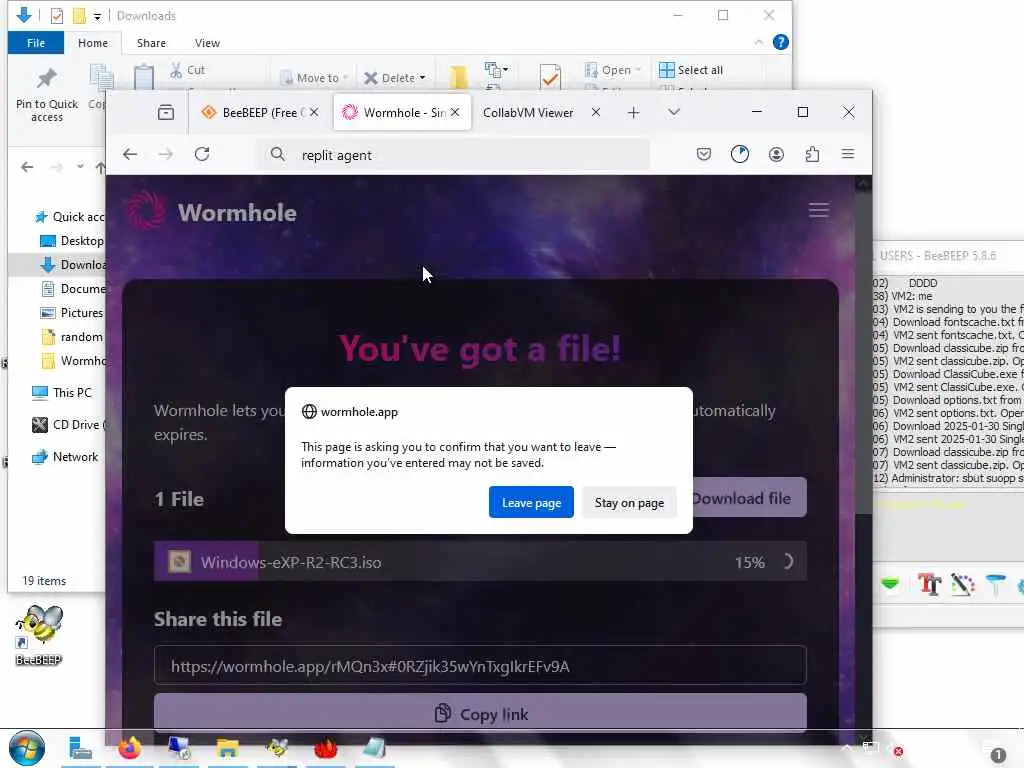Collapse the Explorer ribbon chevron

tap(758, 42)
